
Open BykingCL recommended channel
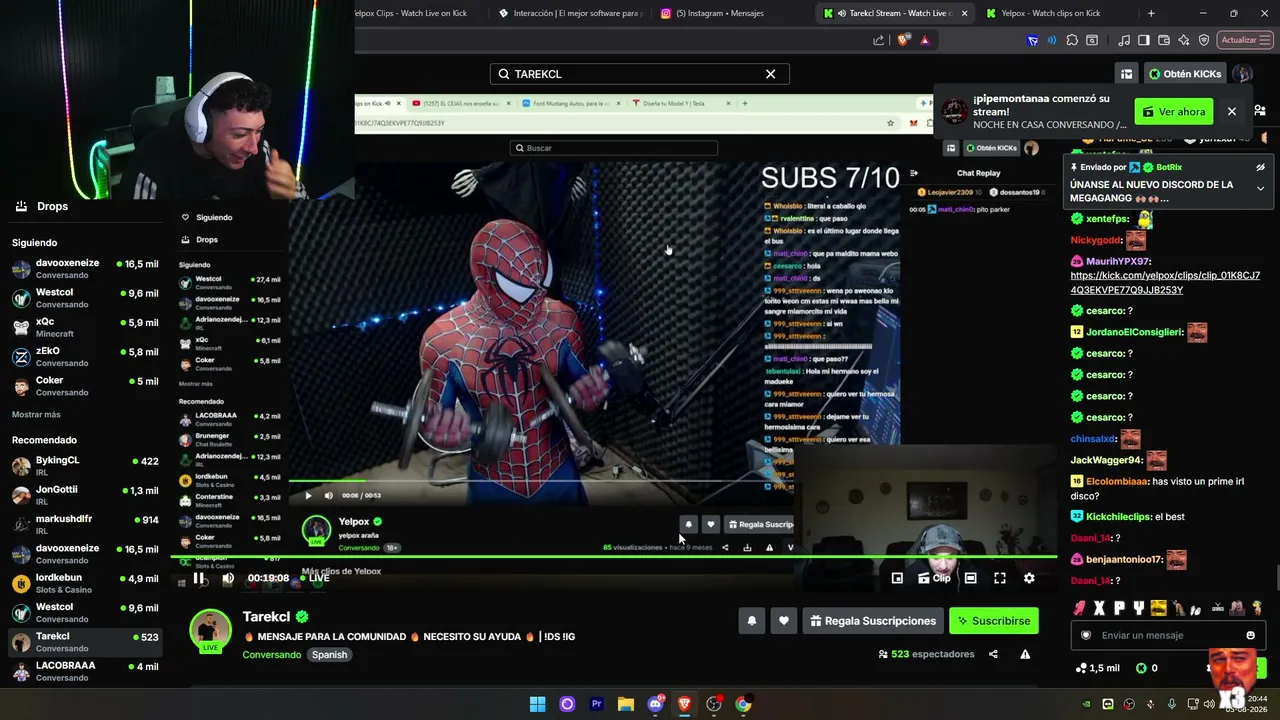pyautogui.click(x=85, y=466)
